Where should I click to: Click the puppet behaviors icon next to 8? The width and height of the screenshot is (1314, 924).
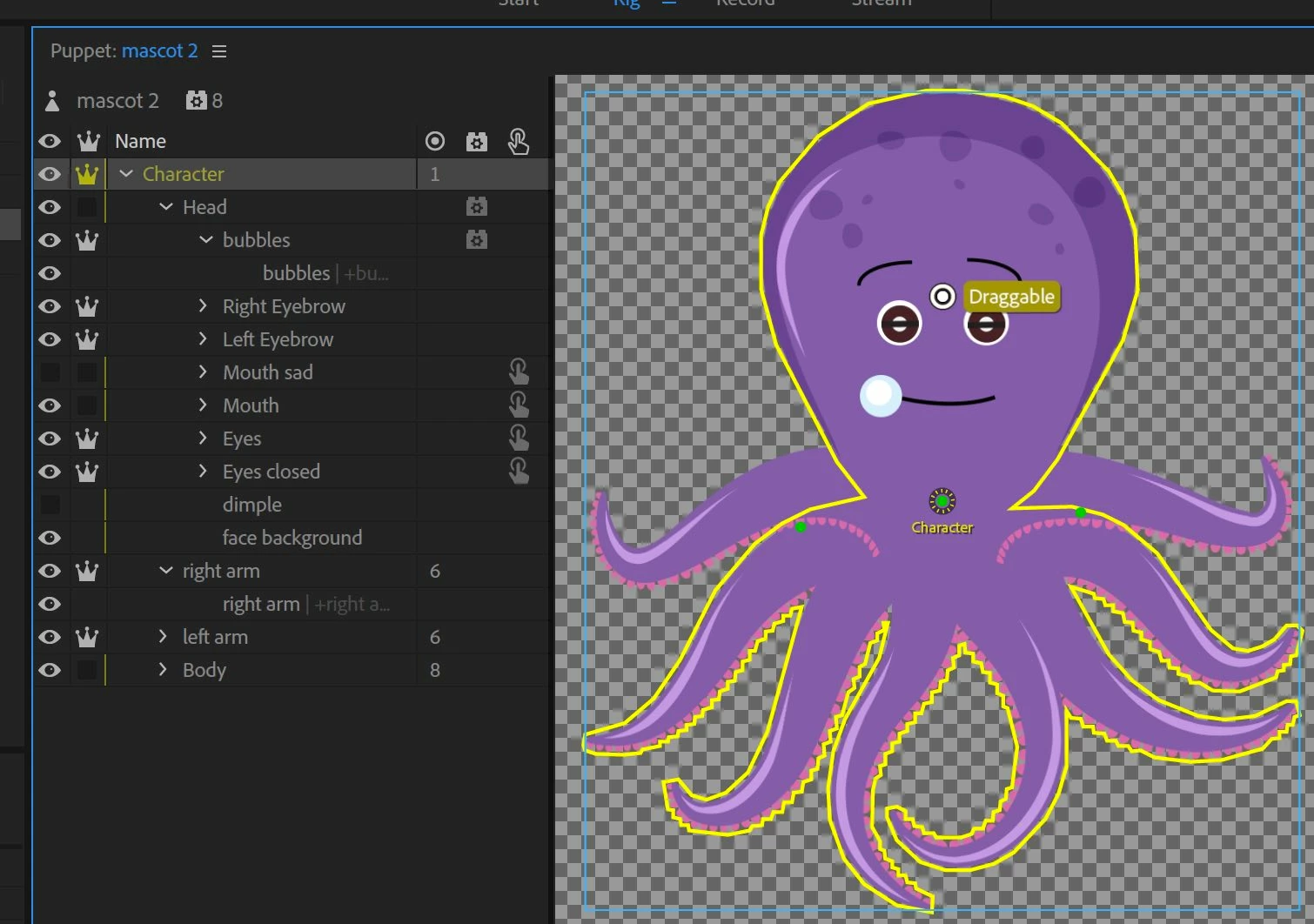pyautogui.click(x=197, y=101)
